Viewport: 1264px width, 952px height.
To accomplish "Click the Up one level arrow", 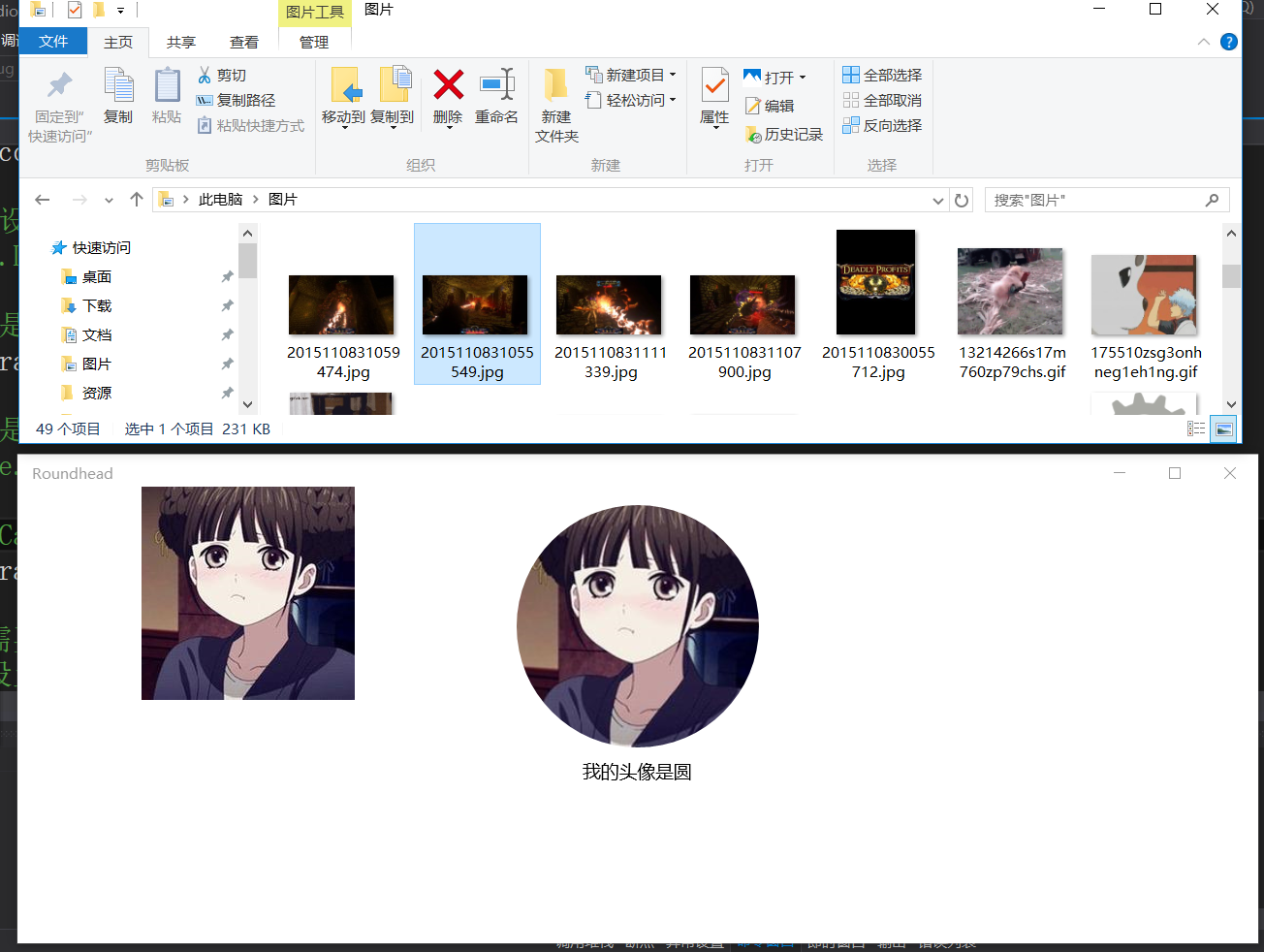I will [137, 200].
